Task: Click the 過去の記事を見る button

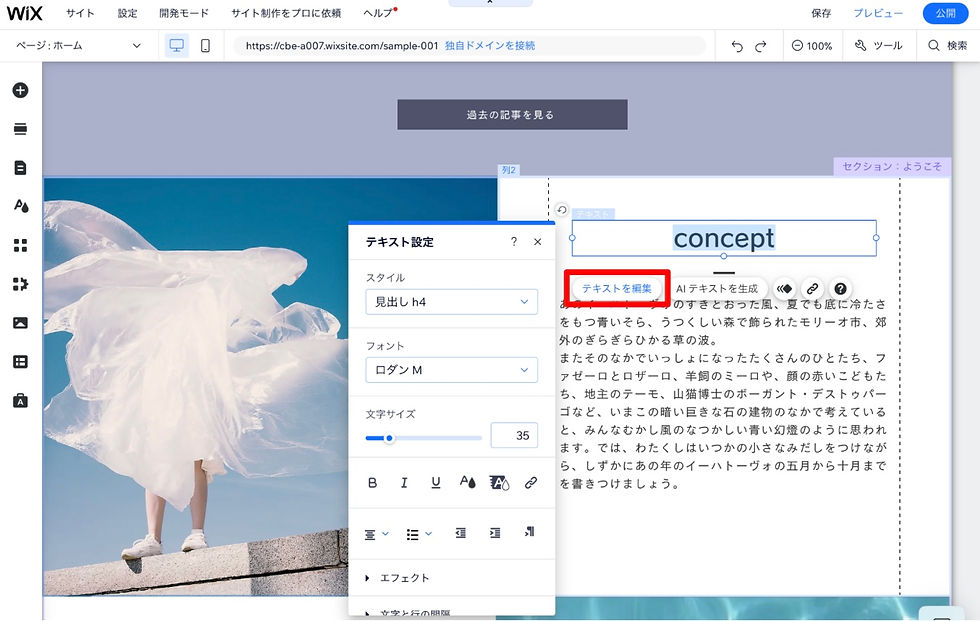Action: (512, 114)
